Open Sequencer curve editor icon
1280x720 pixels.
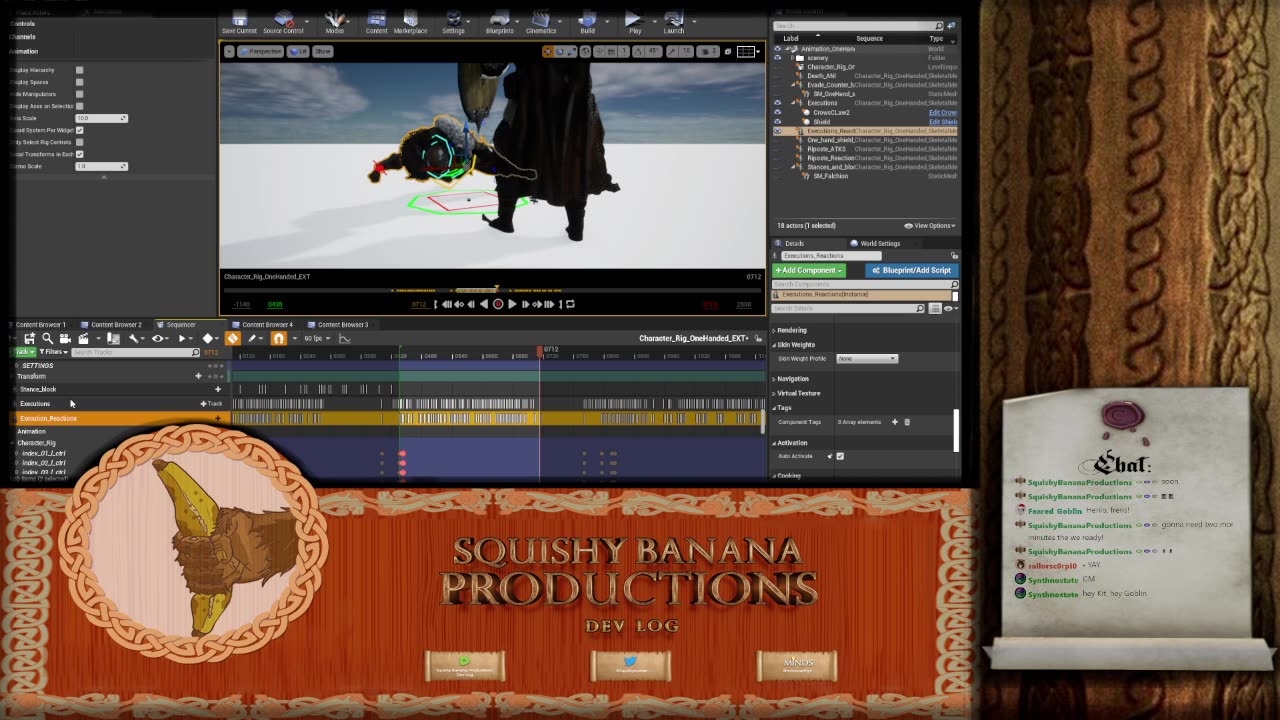344,338
